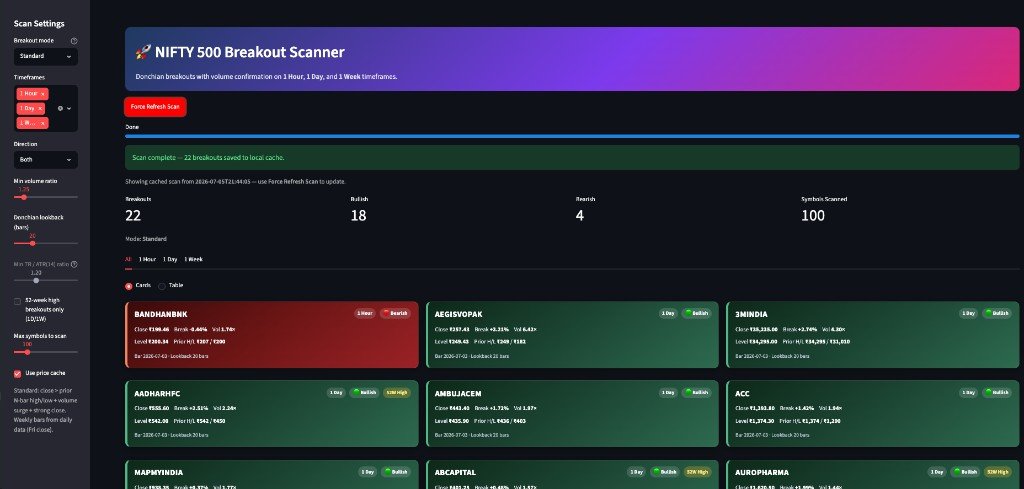Click the 1 Hour badge on BANDHANBNK card
1024x489 pixels.
(x=365, y=313)
